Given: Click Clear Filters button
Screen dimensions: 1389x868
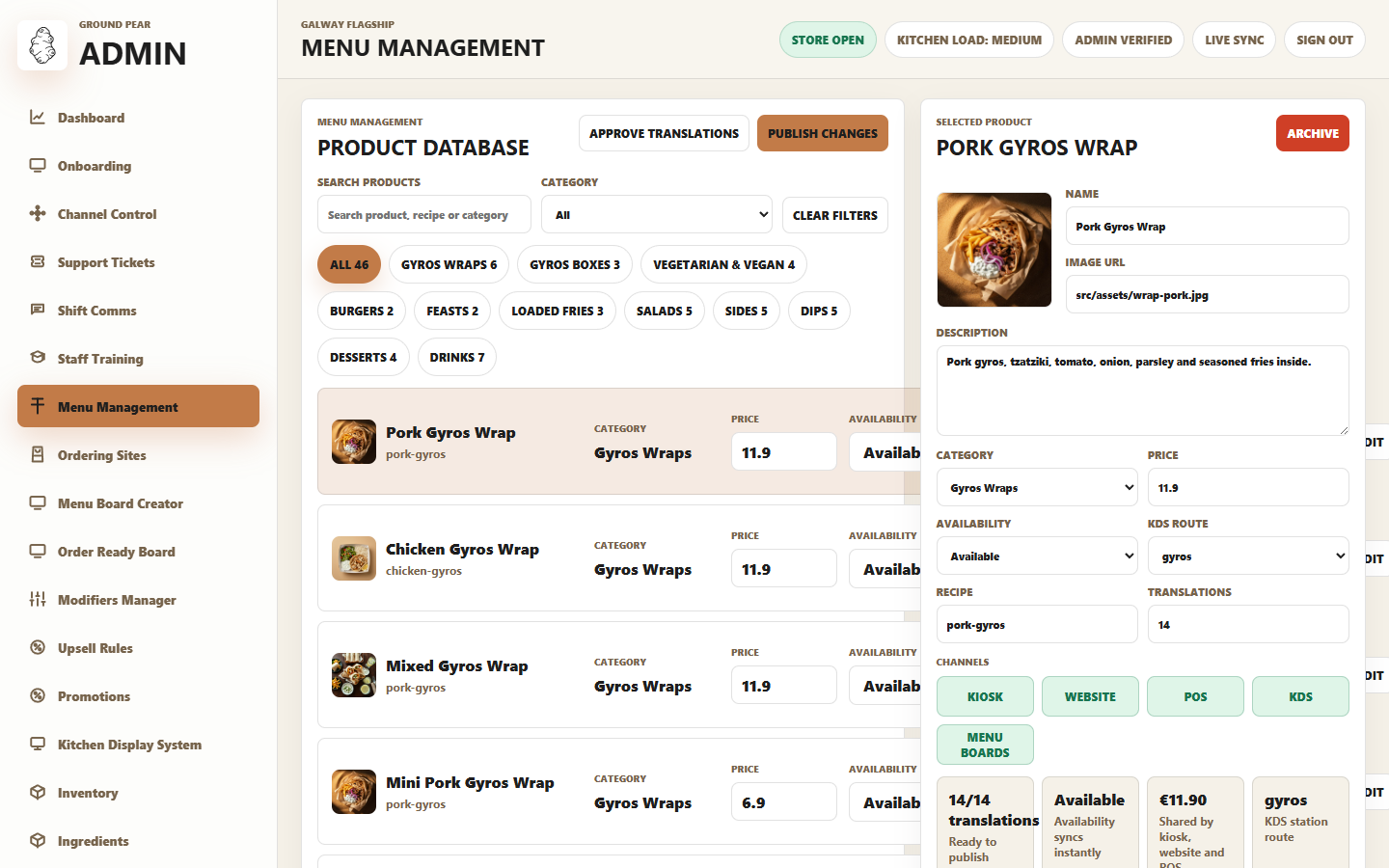Looking at the screenshot, I should [x=835, y=215].
